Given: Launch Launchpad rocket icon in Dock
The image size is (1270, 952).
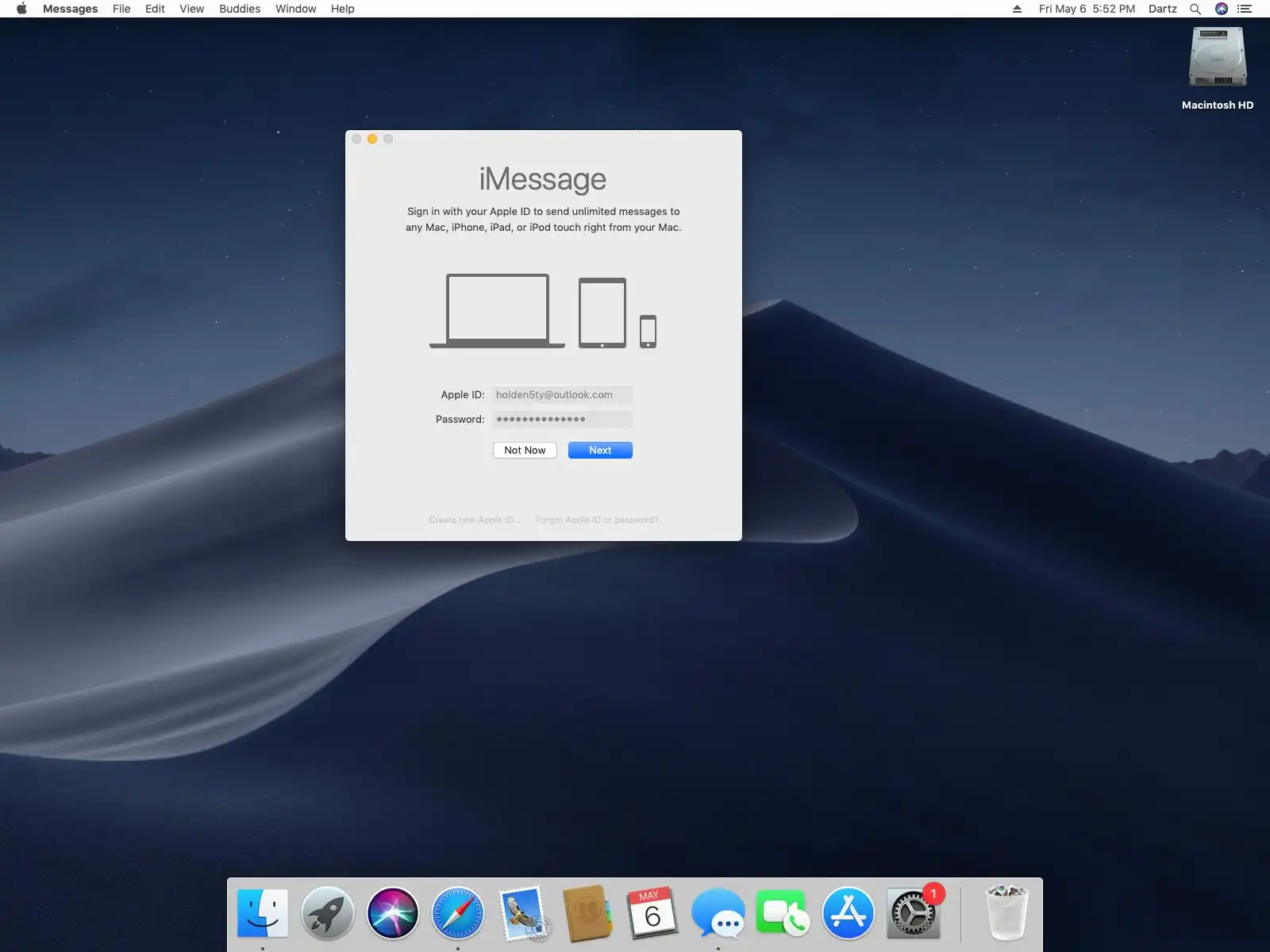Looking at the screenshot, I should (x=327, y=913).
